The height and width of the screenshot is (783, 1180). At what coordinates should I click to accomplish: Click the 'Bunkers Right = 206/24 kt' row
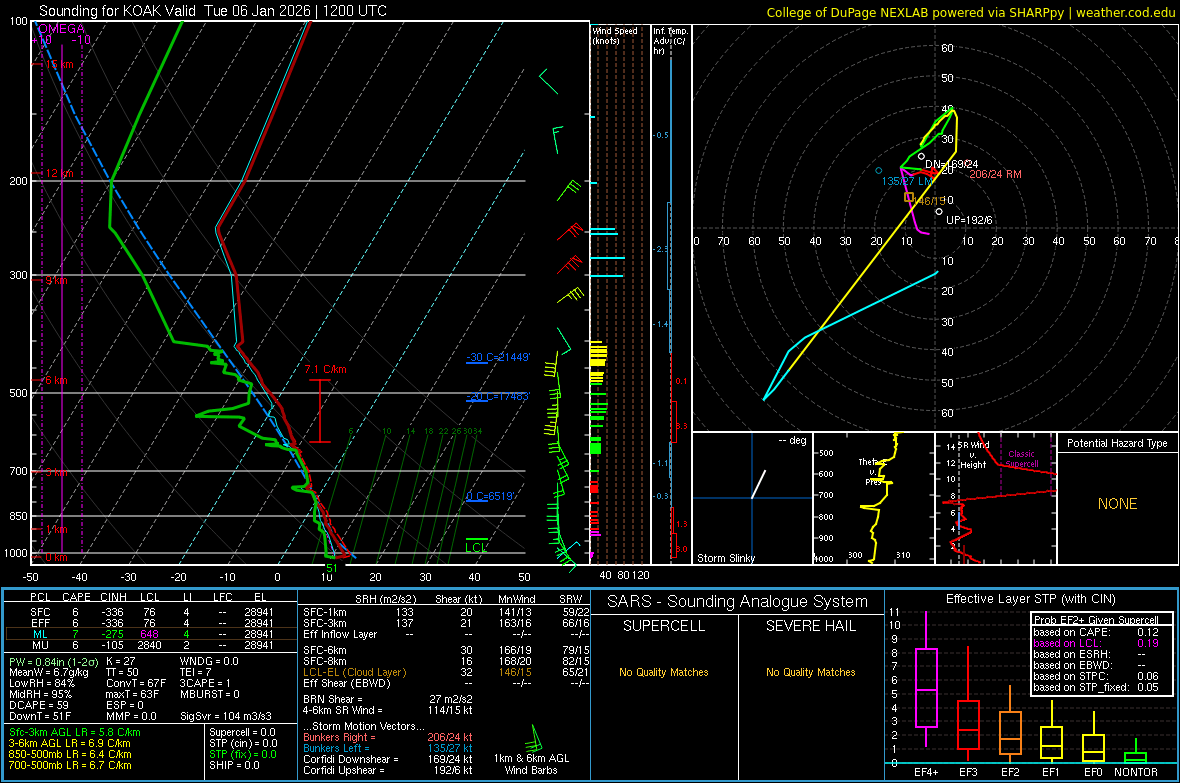pos(388,738)
